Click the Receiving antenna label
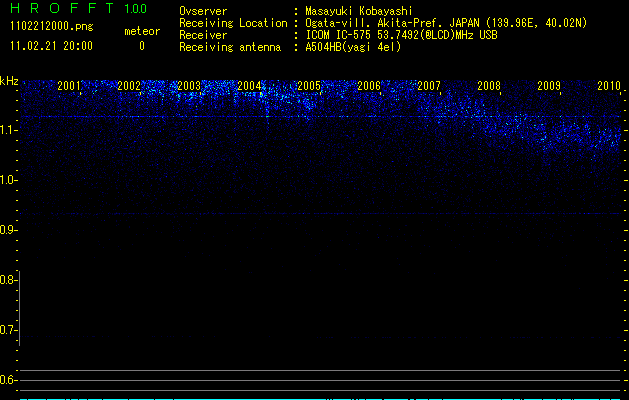This screenshot has height=400, width=629. coord(230,47)
